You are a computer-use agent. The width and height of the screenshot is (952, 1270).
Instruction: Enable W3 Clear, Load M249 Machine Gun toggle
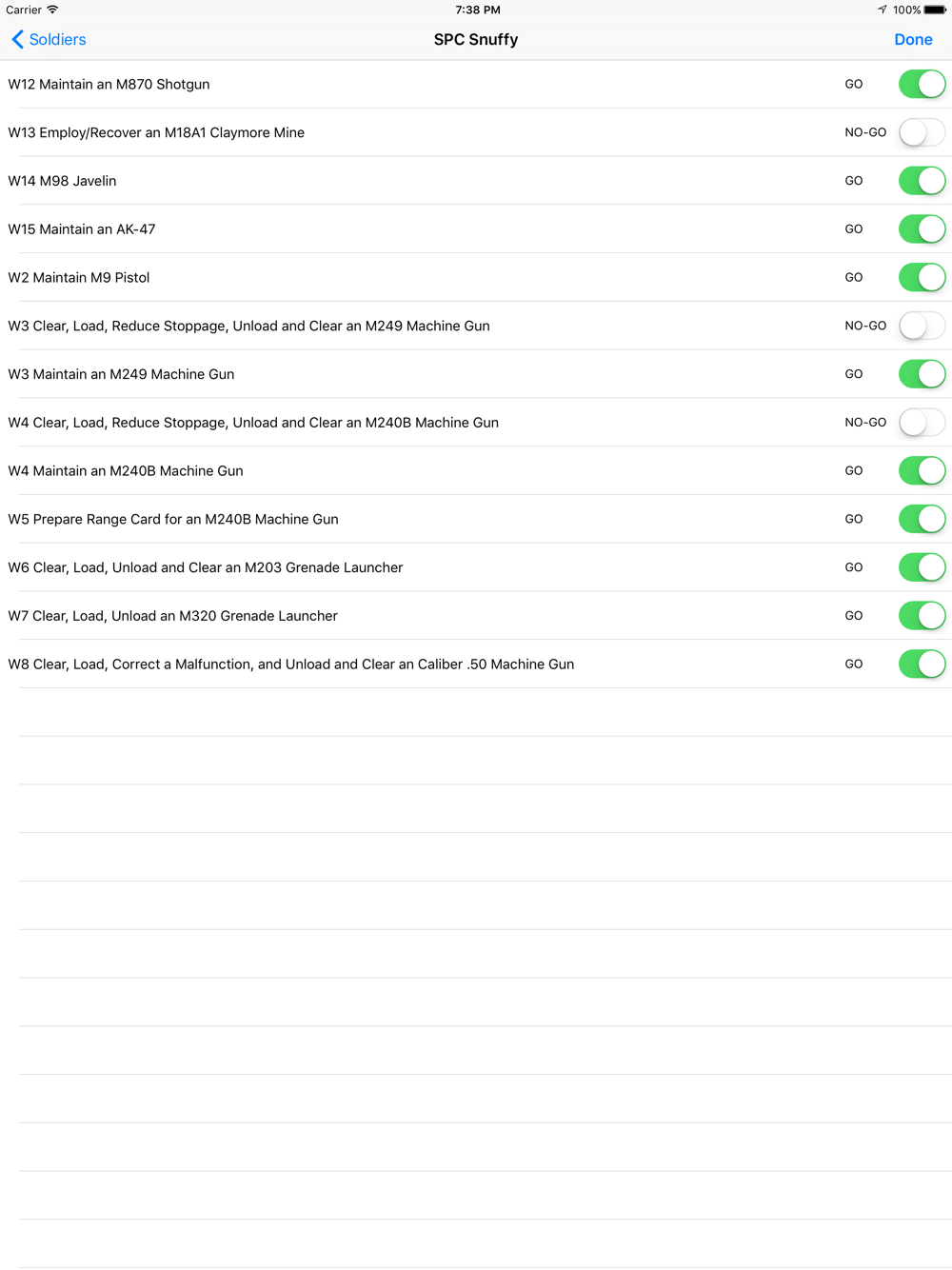tap(922, 326)
